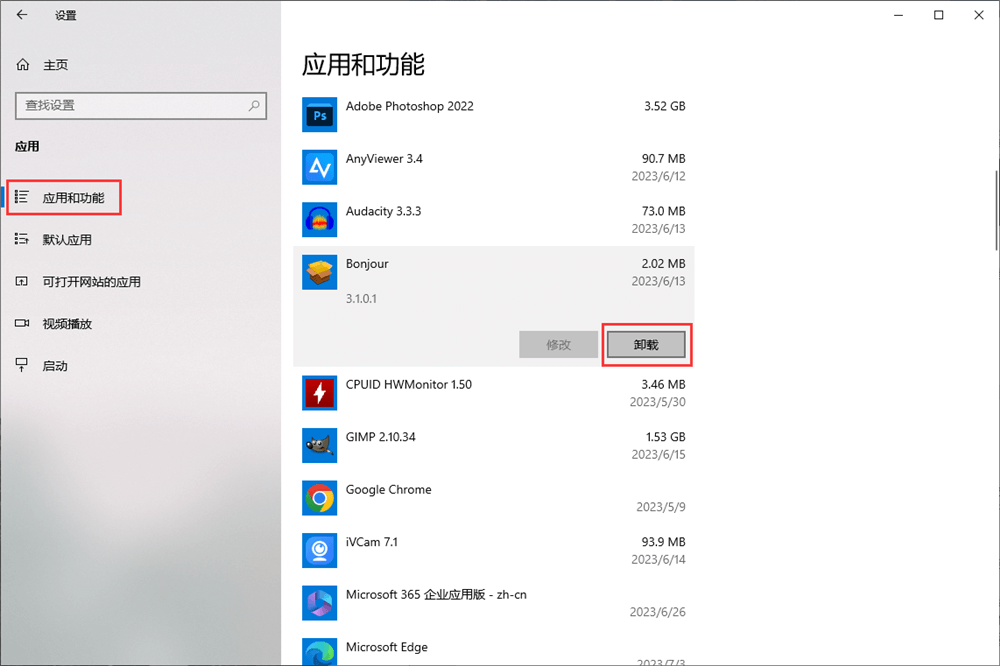Click the Adobe Photoshop 2022 icon
The height and width of the screenshot is (666, 1000).
click(320, 116)
